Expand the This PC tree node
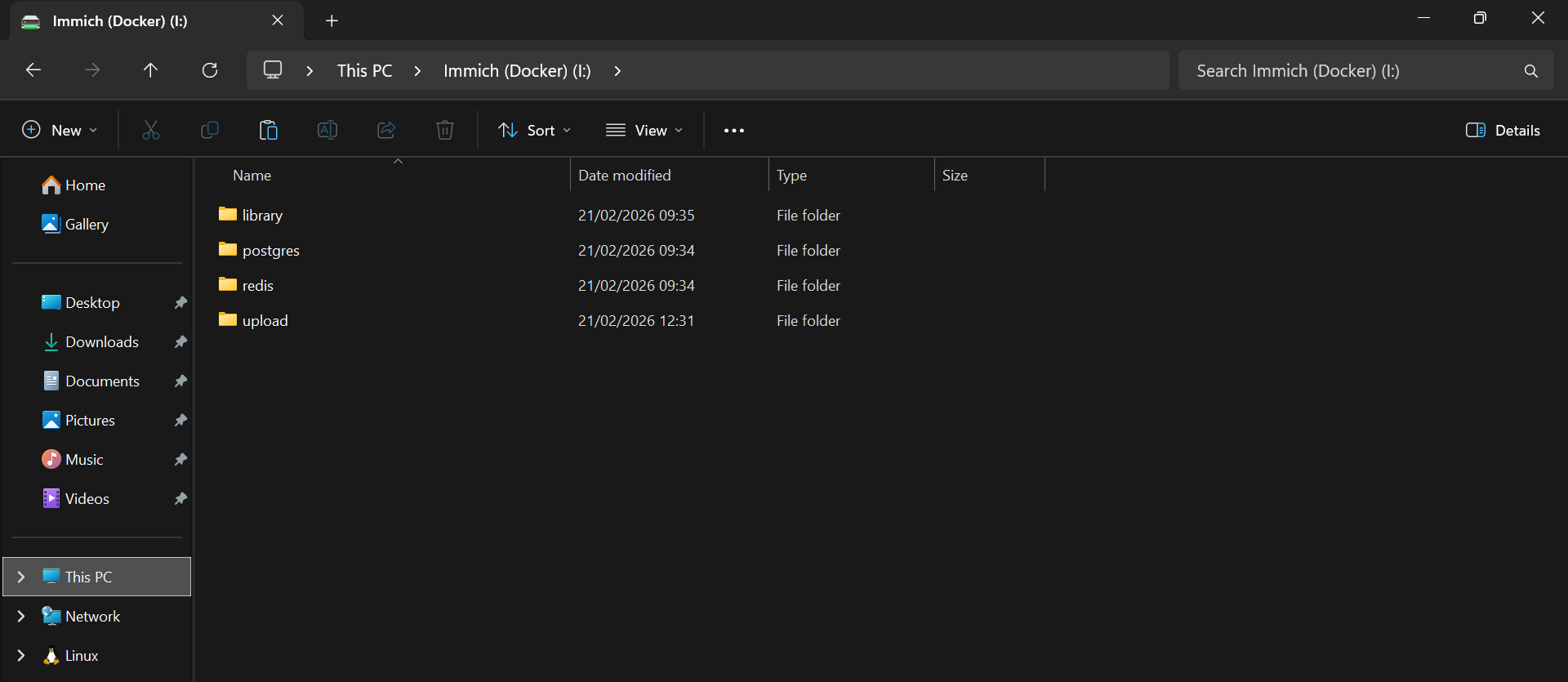The height and width of the screenshot is (682, 1568). click(21, 577)
